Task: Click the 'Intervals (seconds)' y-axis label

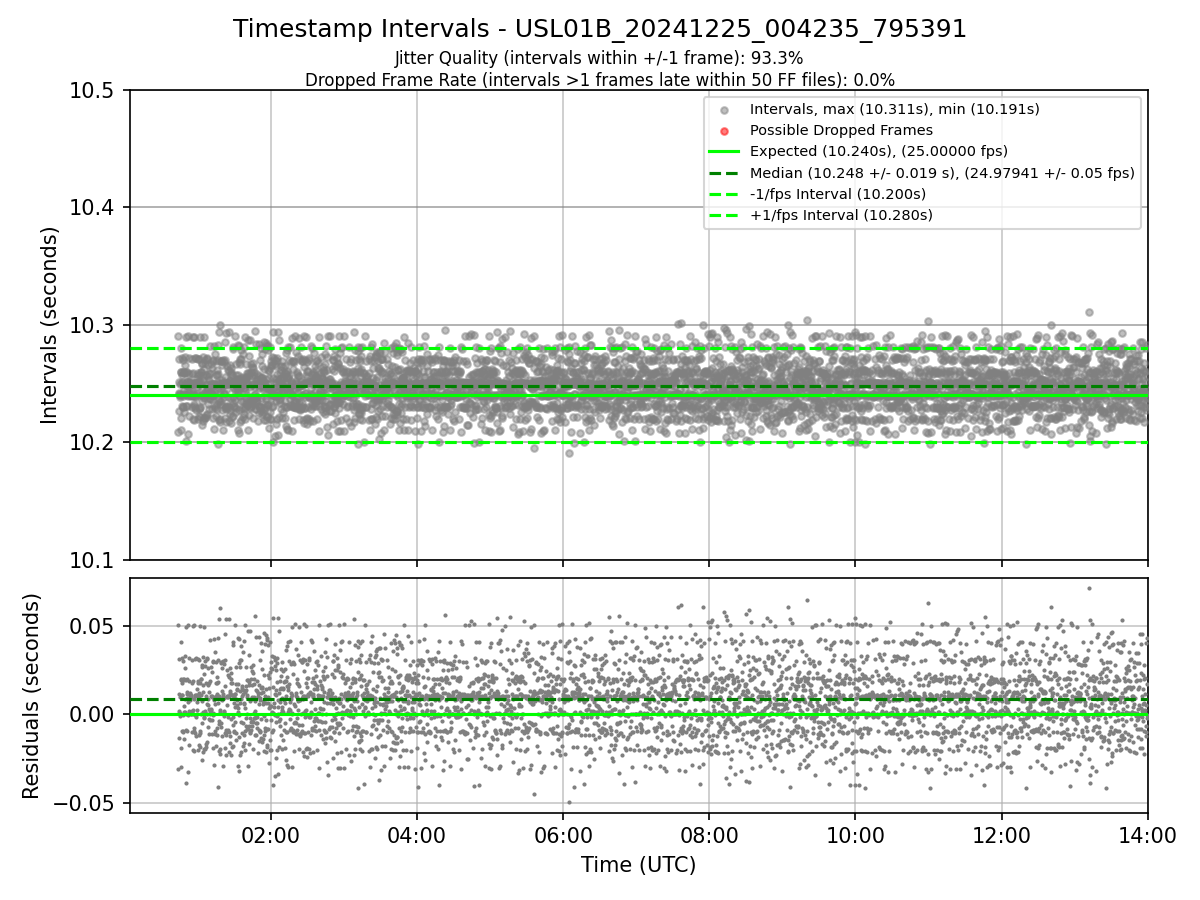Action: click(x=50, y=325)
